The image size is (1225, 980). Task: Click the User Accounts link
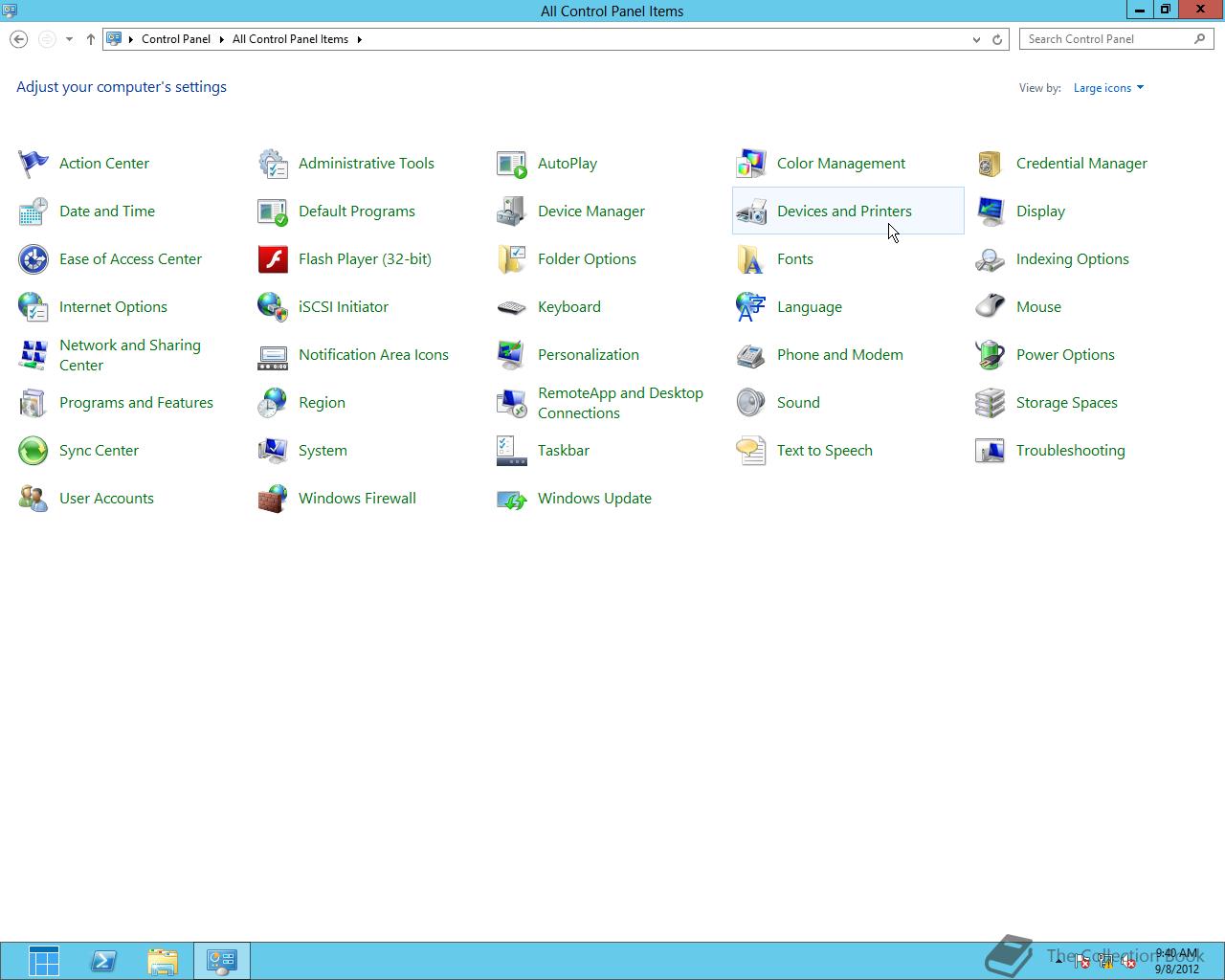pyautogui.click(x=106, y=499)
